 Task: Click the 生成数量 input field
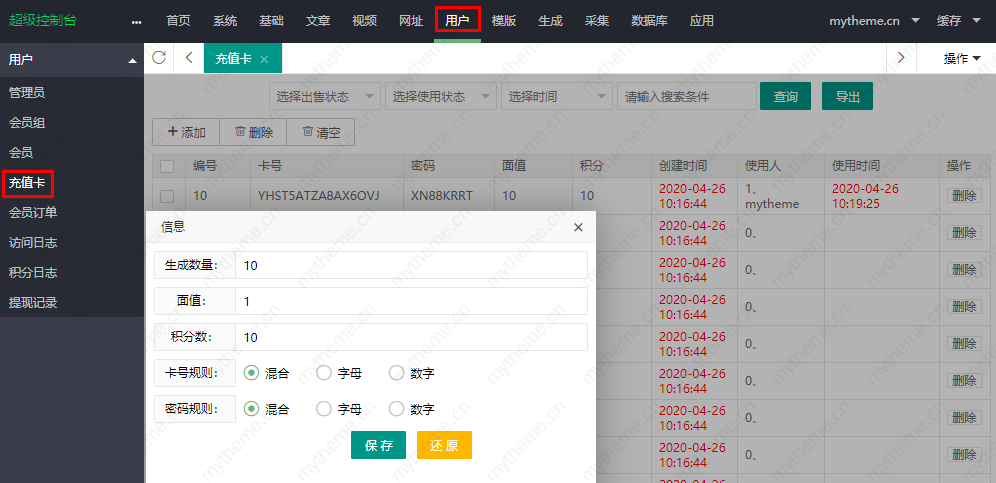pos(410,265)
